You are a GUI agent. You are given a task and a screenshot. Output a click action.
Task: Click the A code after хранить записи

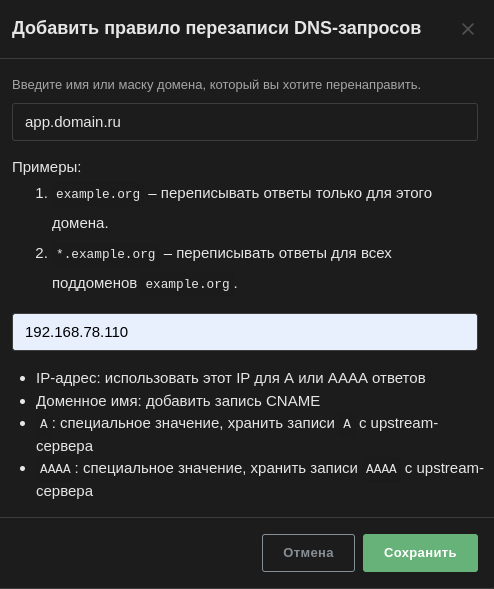347,424
